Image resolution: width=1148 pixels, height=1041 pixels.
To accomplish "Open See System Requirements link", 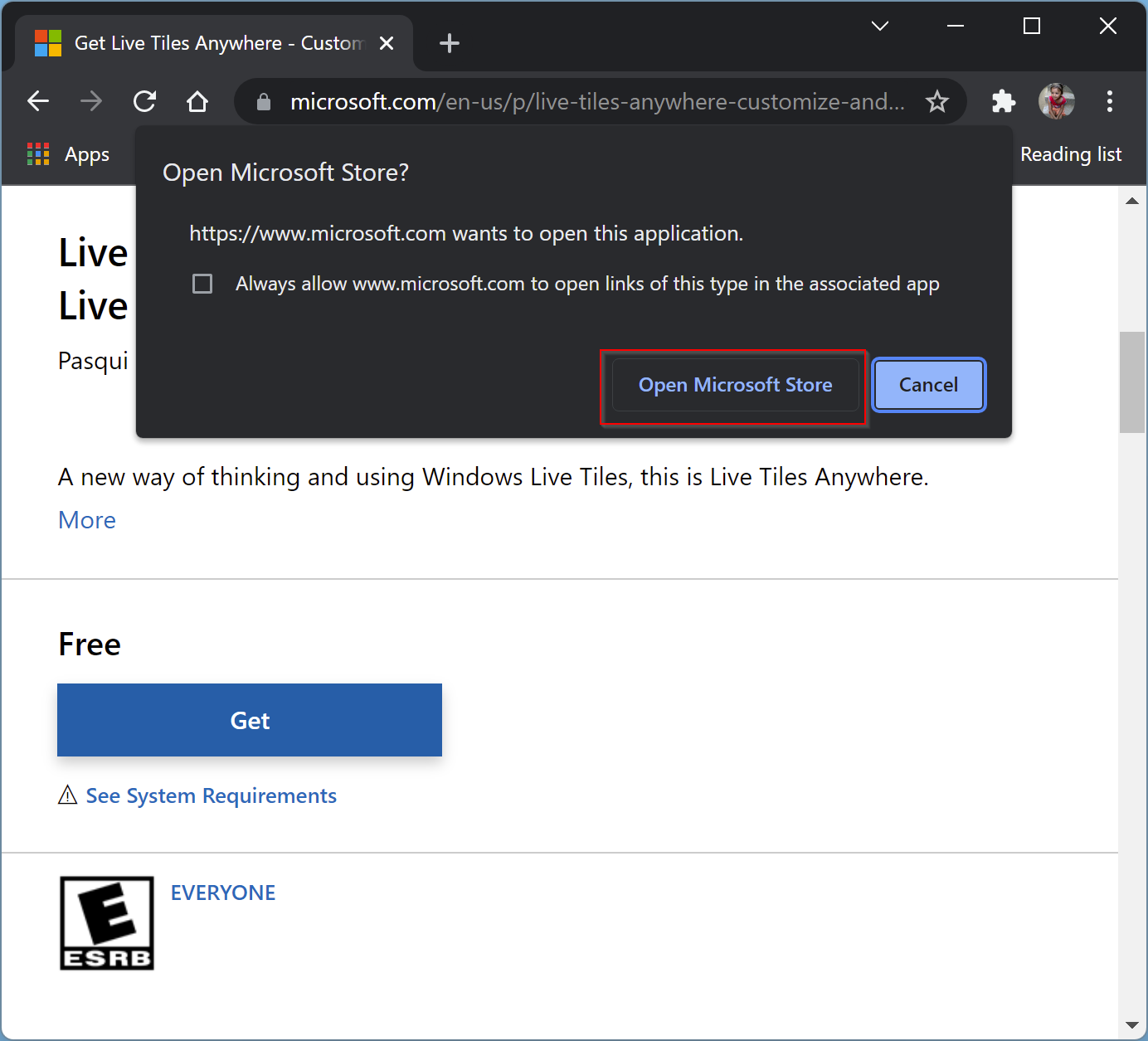I will [x=212, y=795].
